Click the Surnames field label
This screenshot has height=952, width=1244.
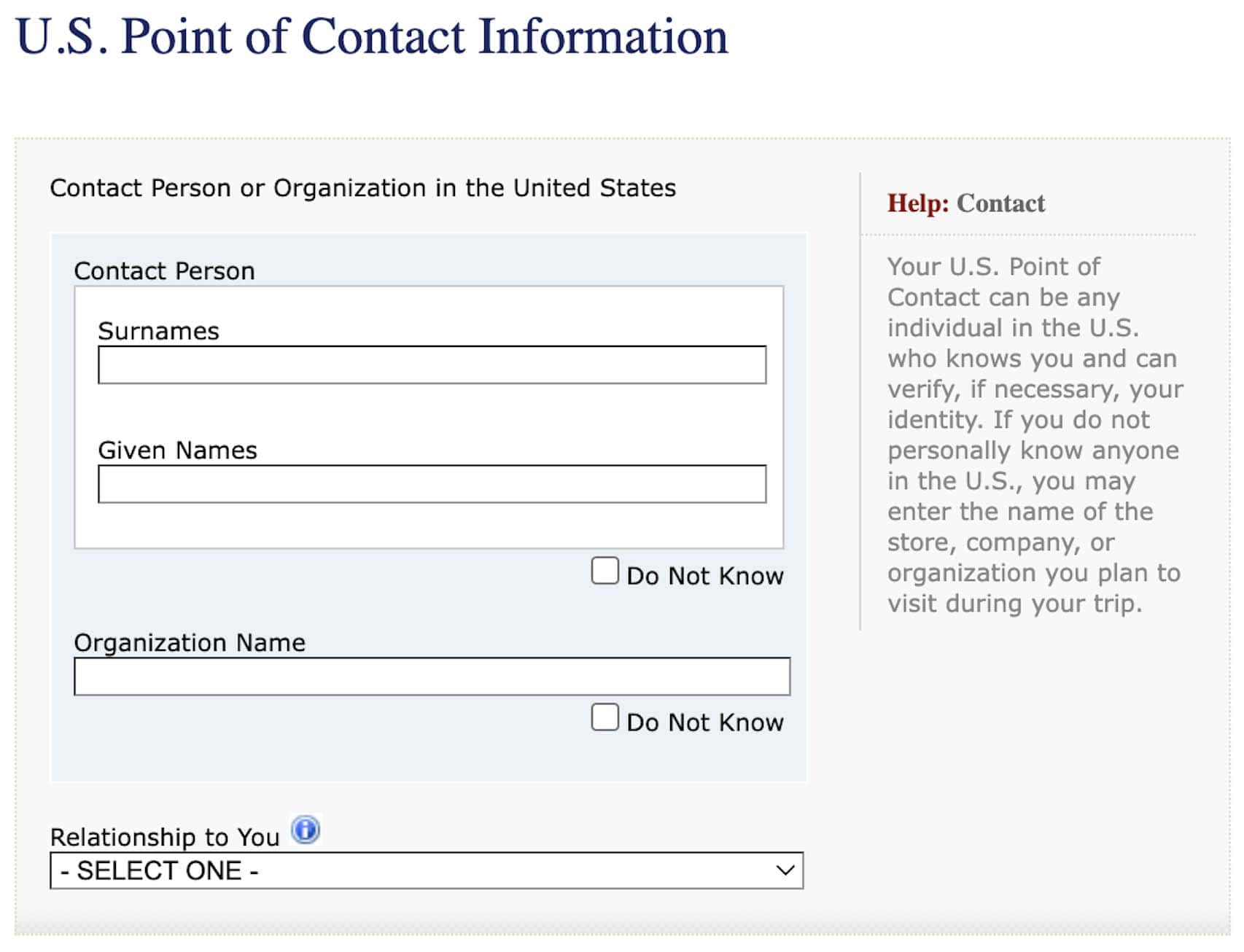pyautogui.click(x=159, y=330)
